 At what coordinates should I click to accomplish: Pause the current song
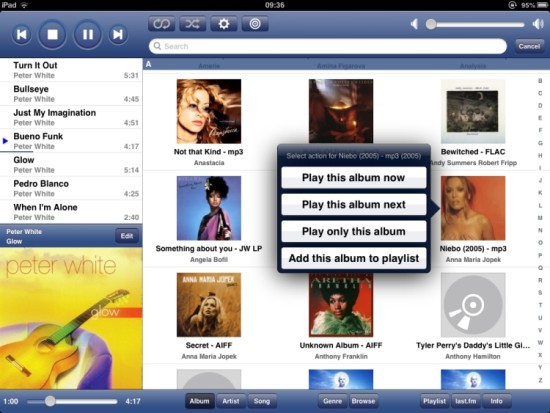coord(87,34)
